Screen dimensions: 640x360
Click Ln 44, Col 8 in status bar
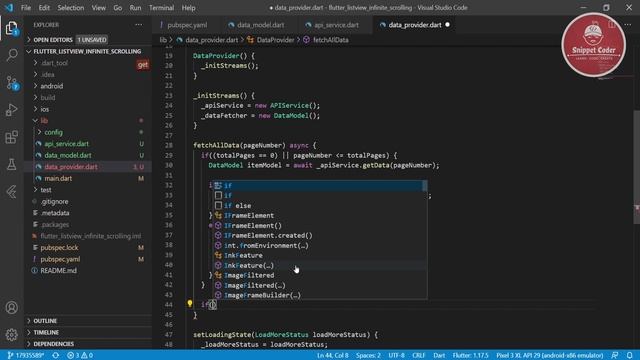[333, 355]
